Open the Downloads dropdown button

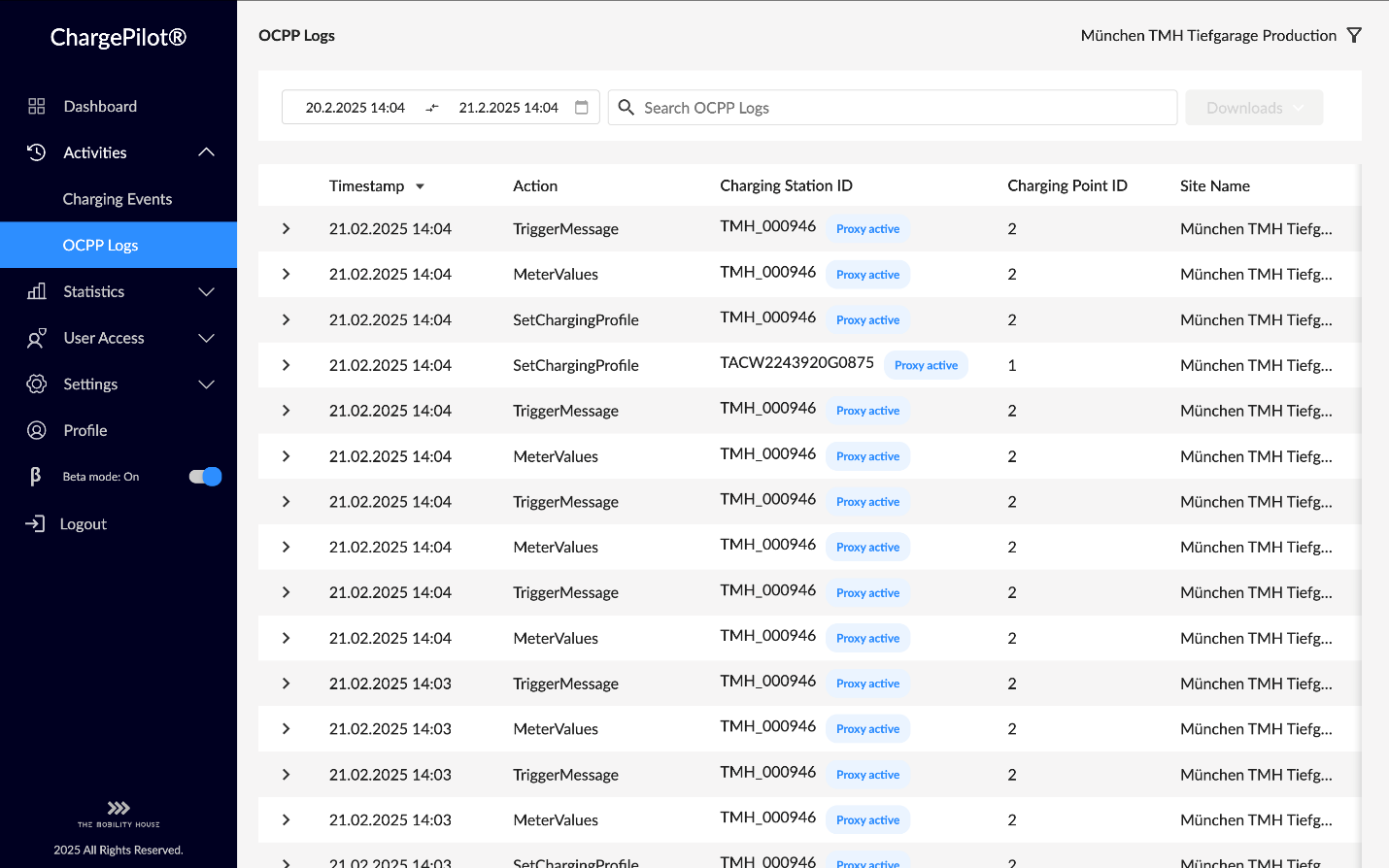pos(1253,108)
